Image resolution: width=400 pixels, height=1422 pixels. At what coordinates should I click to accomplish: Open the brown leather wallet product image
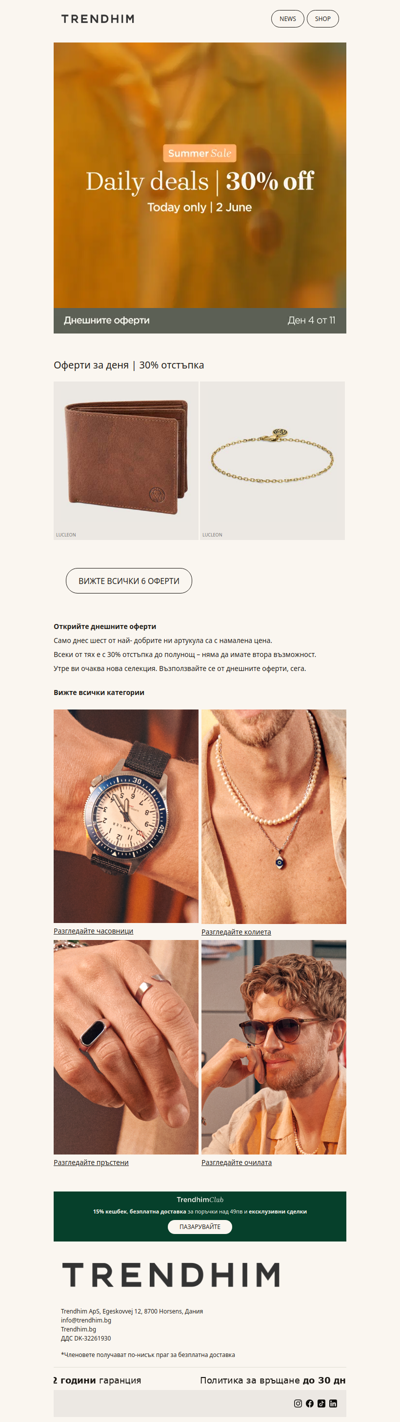(126, 460)
